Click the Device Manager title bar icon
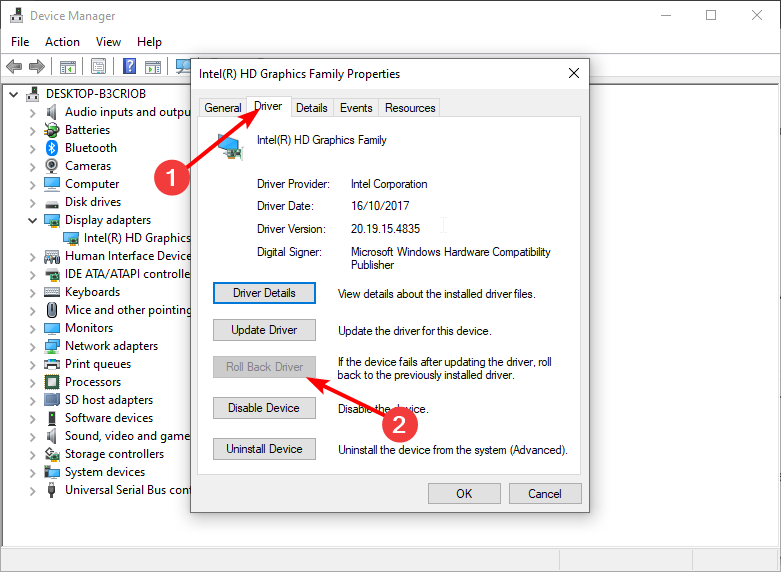Image resolution: width=781 pixels, height=572 pixels. coord(16,15)
